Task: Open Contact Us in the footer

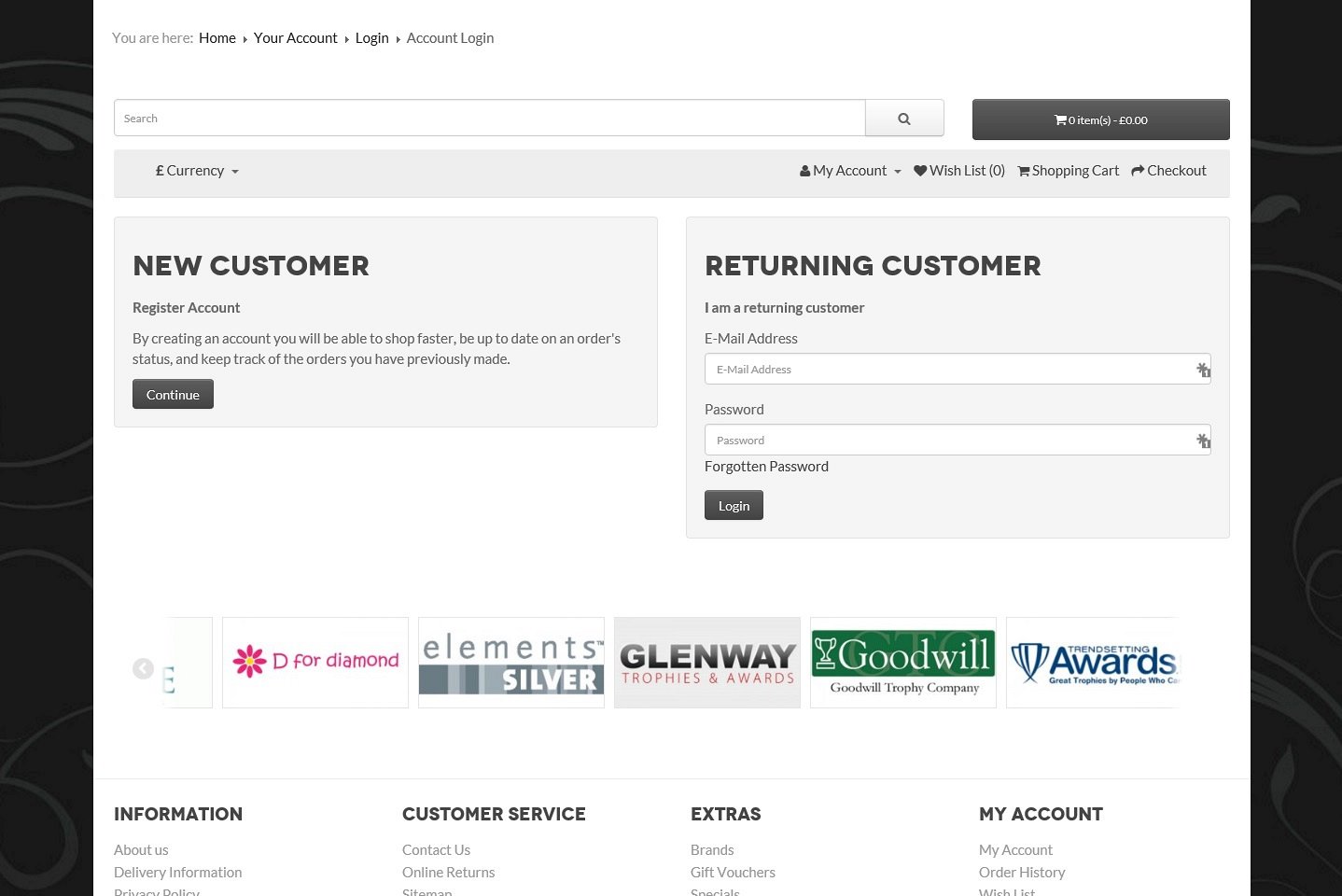Action: [x=436, y=850]
